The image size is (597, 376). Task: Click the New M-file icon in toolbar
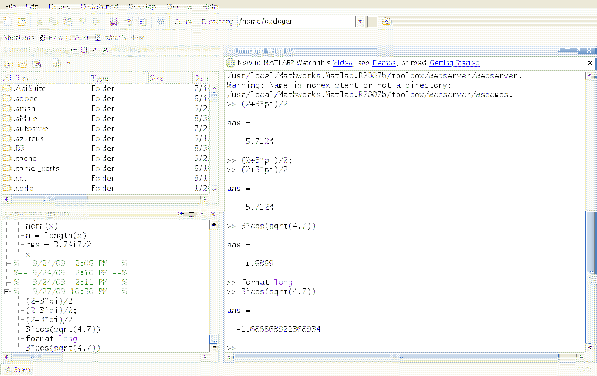pyautogui.click(x=8, y=22)
